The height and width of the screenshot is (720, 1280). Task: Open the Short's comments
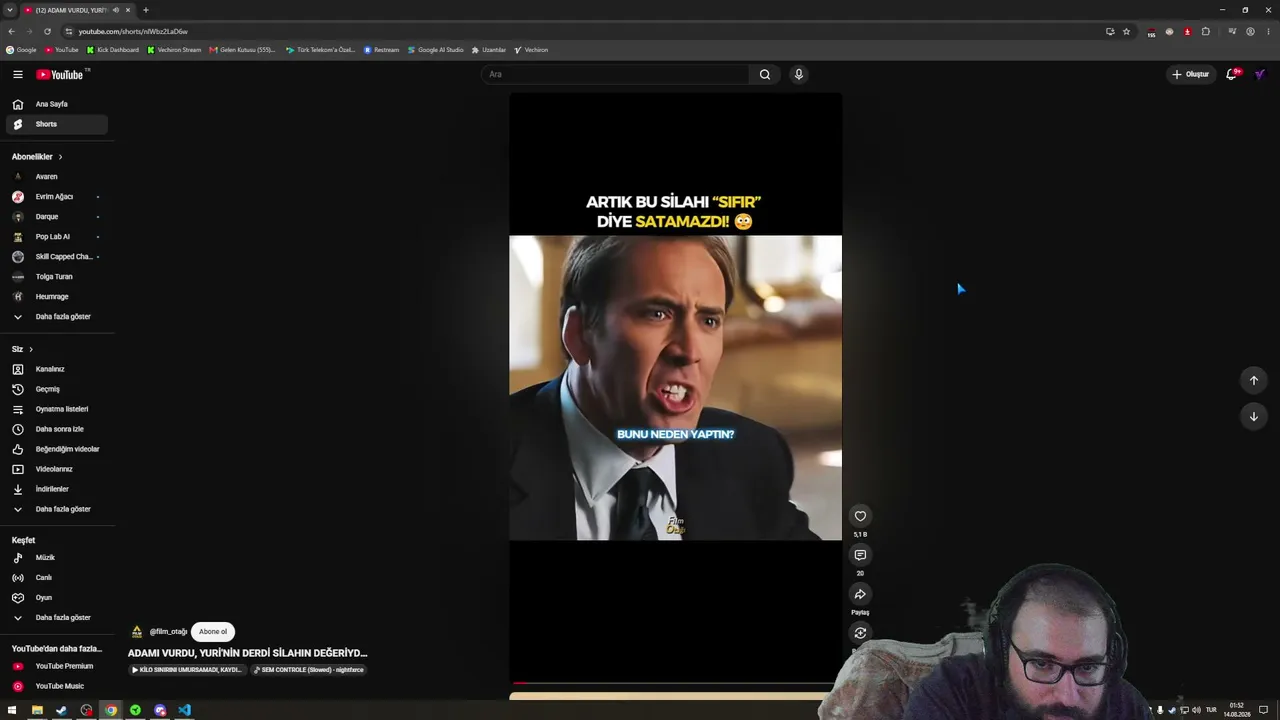click(860, 555)
